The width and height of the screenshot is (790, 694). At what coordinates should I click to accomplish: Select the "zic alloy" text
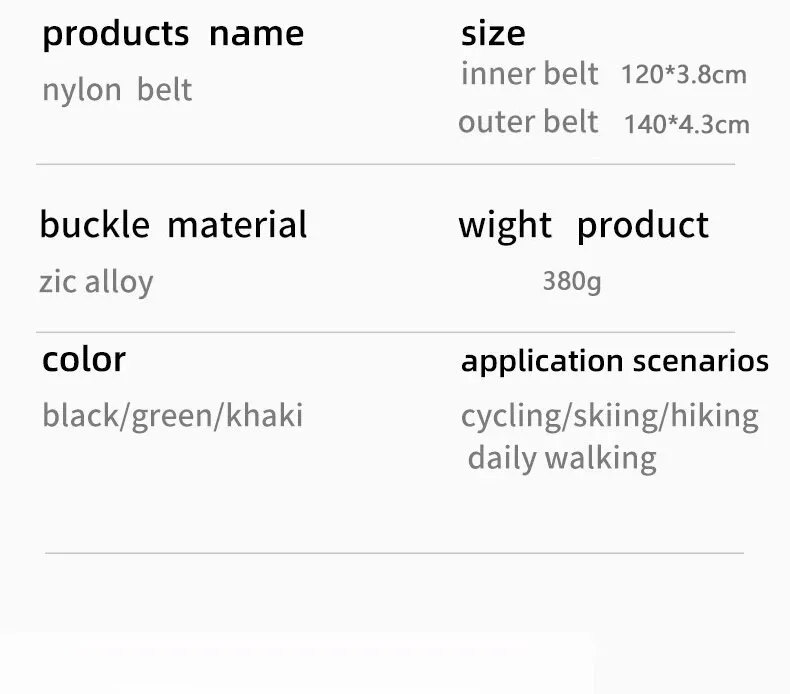[x=96, y=282]
